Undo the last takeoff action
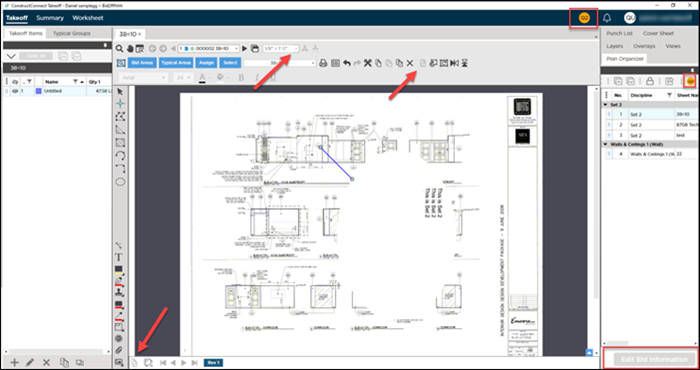This screenshot has height=370, width=700. click(x=347, y=63)
